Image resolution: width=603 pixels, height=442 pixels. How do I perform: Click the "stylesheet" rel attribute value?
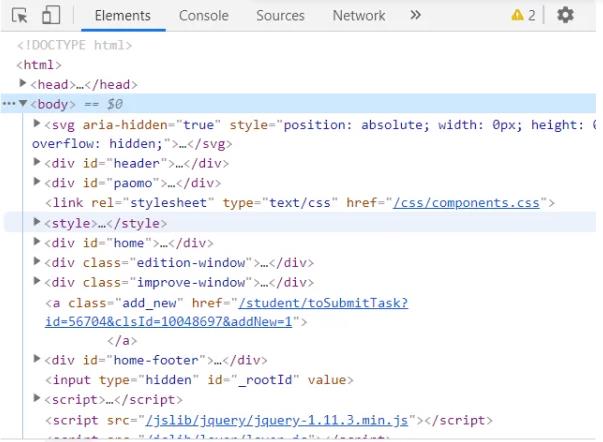click(x=168, y=203)
